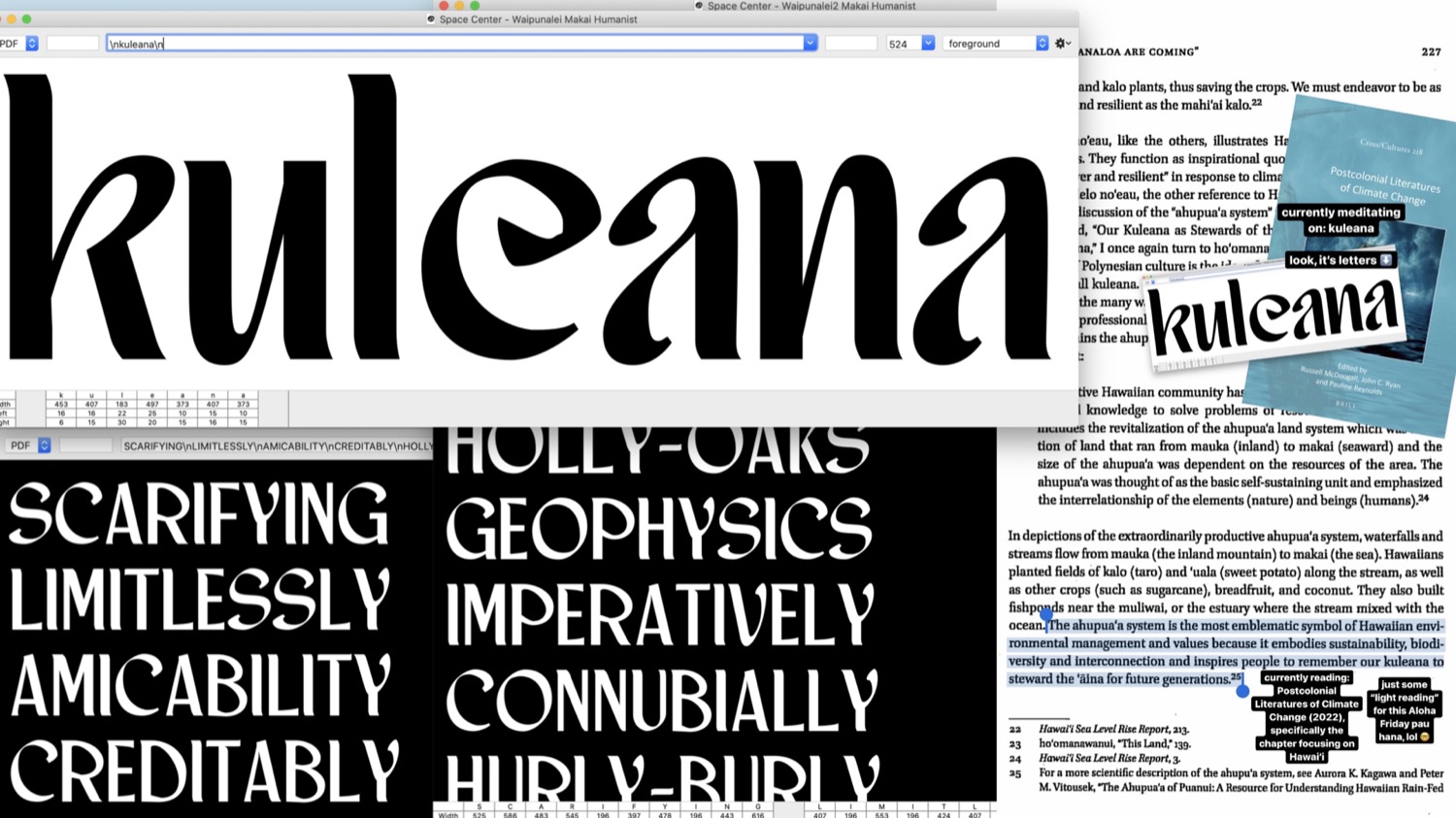1456x818 pixels.
Task: Select the width cell 453 for k
Action: click(61, 405)
